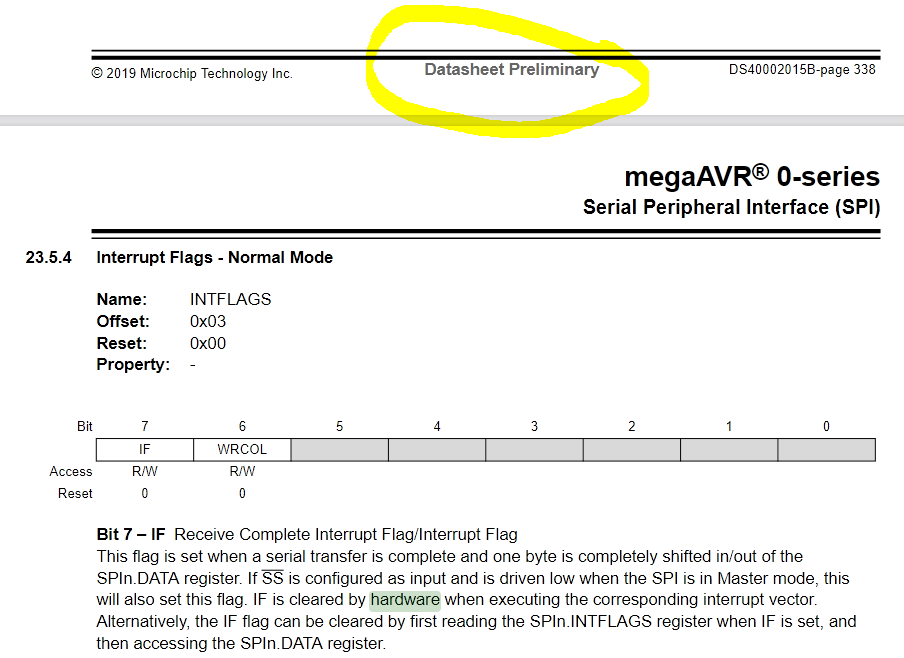Click the 'IF' bit cell in register table
The width and height of the screenshot is (904, 658).
point(145,450)
